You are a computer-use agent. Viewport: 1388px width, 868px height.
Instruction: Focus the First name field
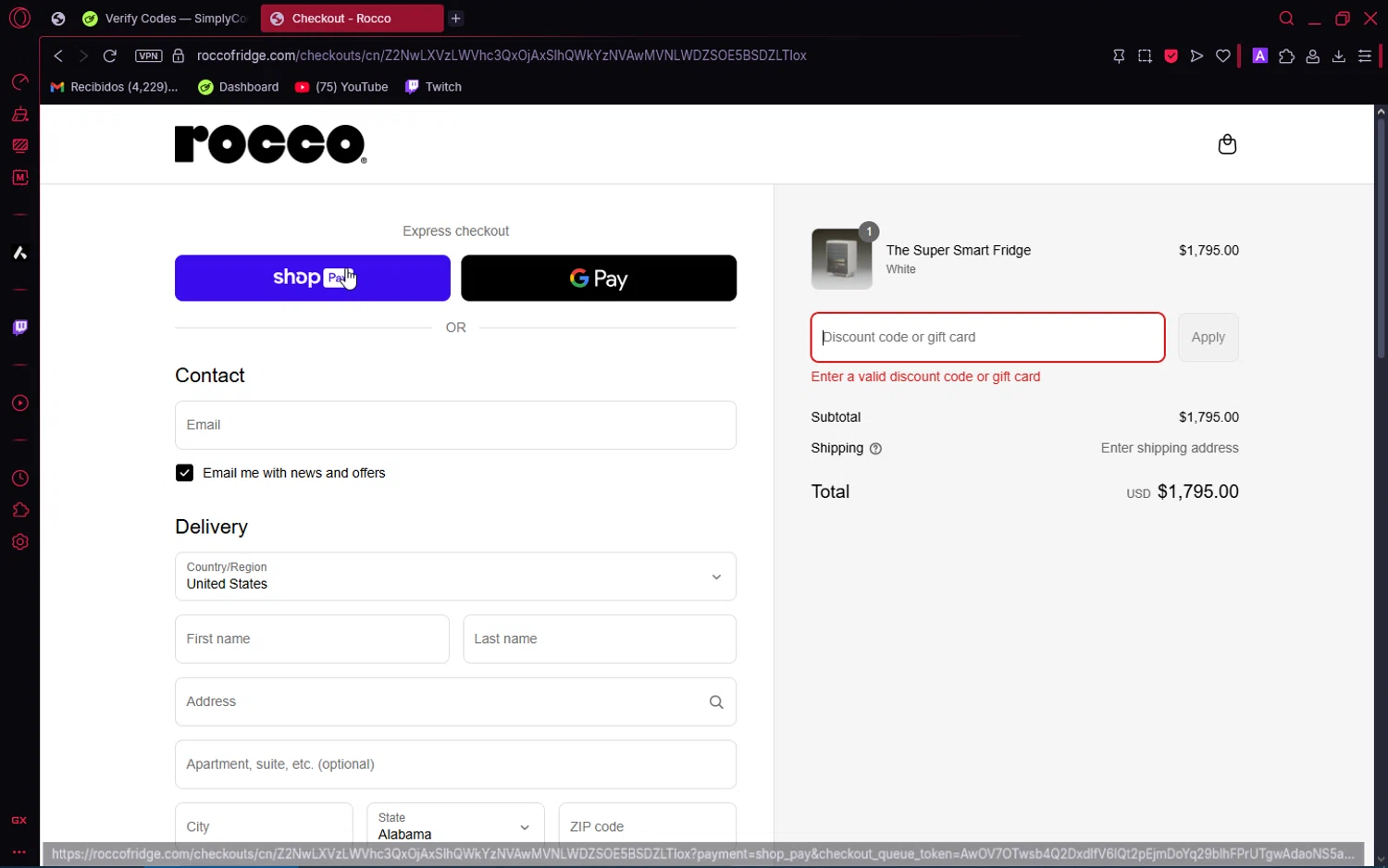click(312, 639)
